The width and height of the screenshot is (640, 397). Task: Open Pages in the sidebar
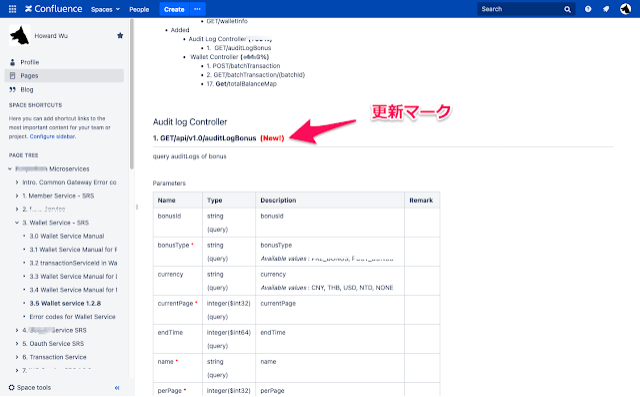click(x=64, y=75)
